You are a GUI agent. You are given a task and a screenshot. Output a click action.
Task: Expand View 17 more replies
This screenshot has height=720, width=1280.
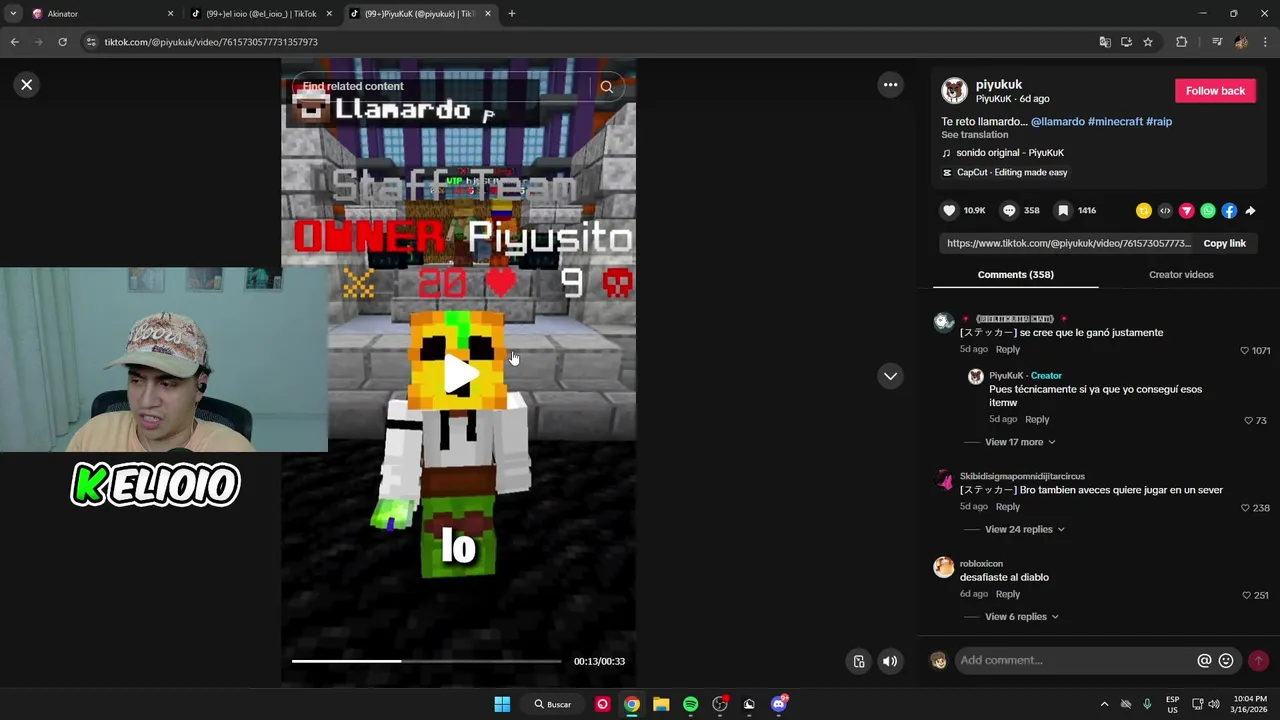(1020, 442)
